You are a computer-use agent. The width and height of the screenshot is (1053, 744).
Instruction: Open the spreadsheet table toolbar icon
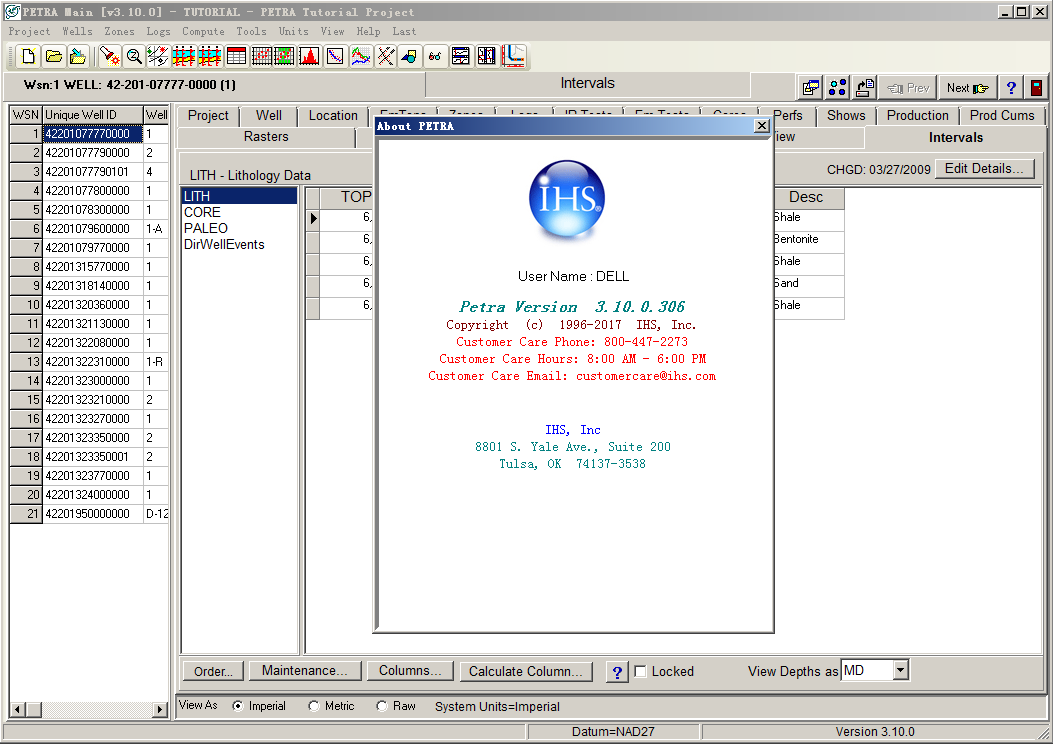236,56
